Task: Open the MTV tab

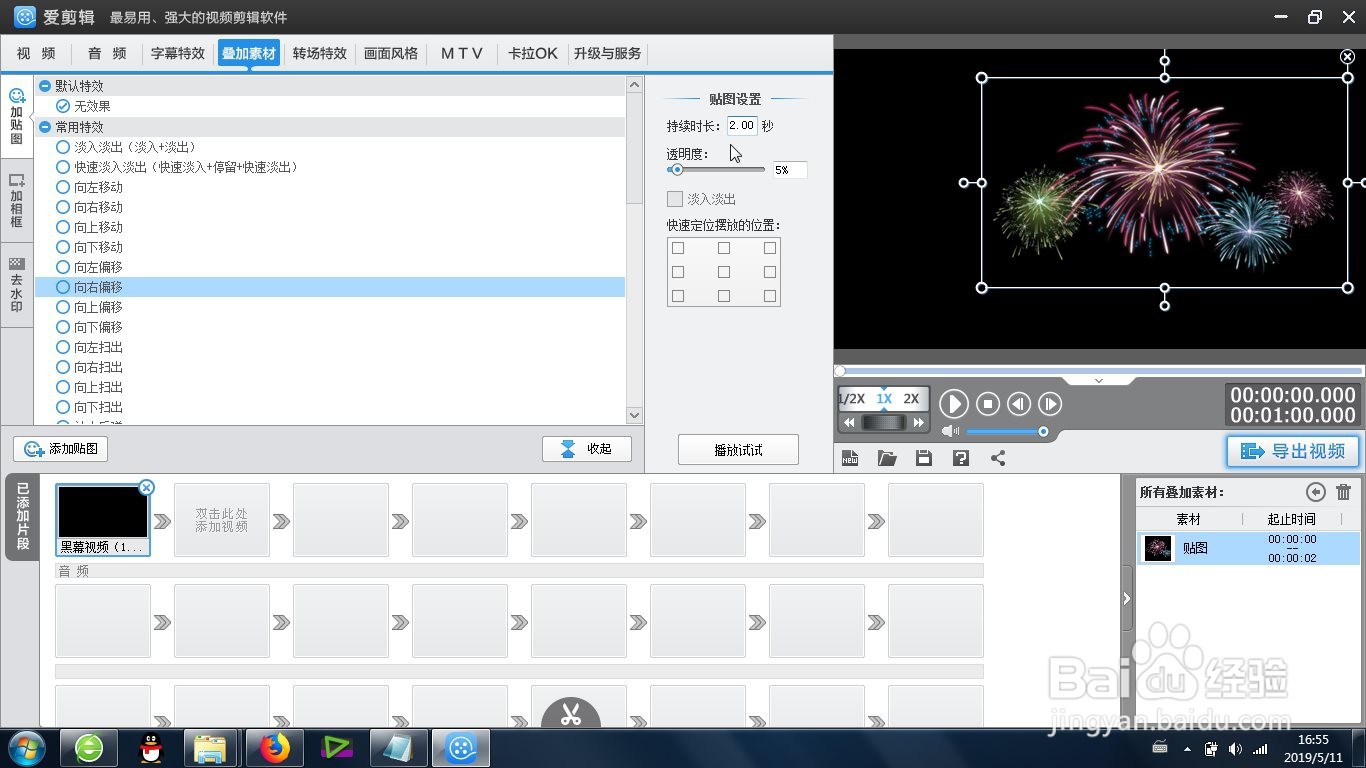Action: point(462,53)
